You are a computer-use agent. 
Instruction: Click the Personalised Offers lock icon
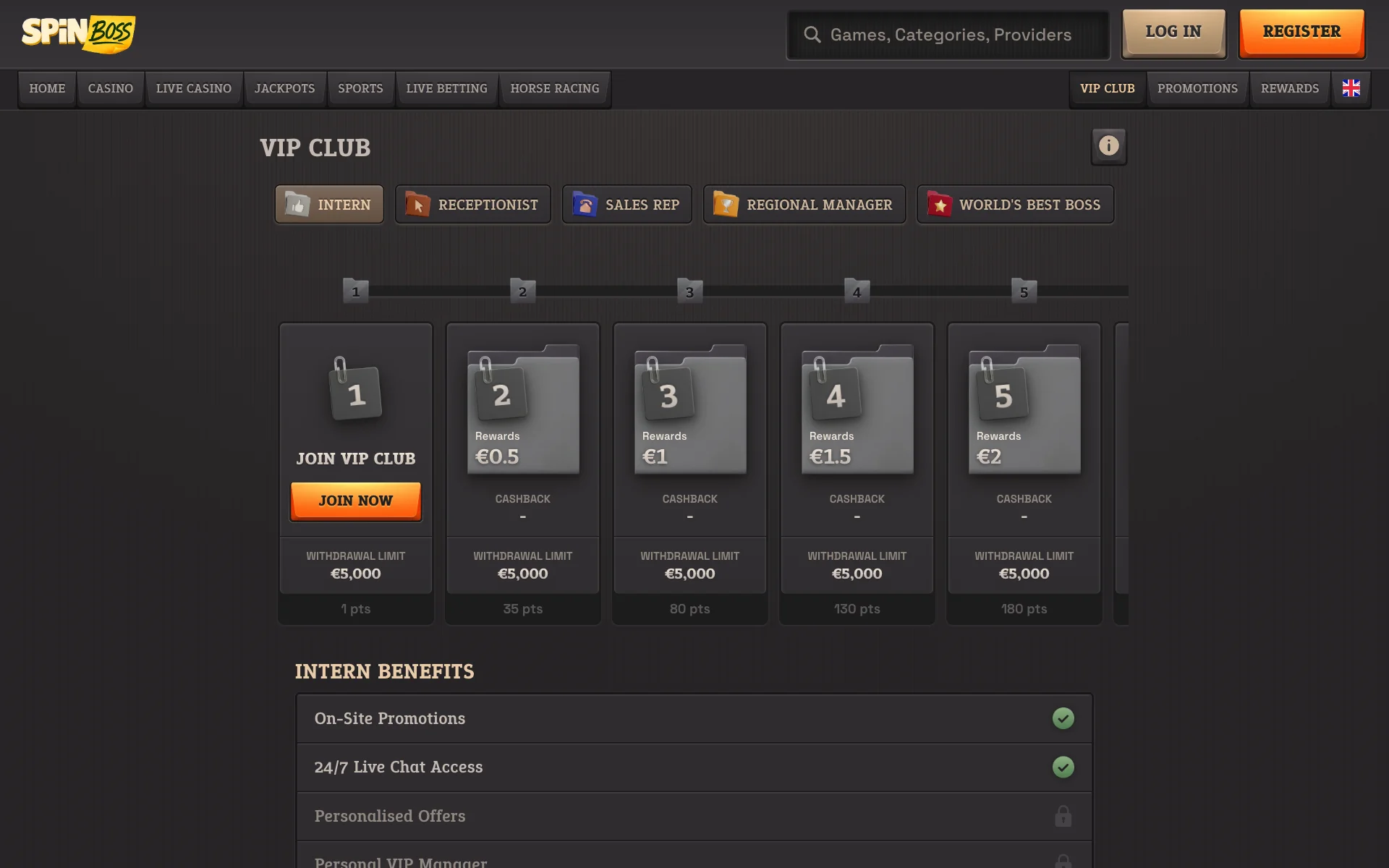tap(1063, 816)
